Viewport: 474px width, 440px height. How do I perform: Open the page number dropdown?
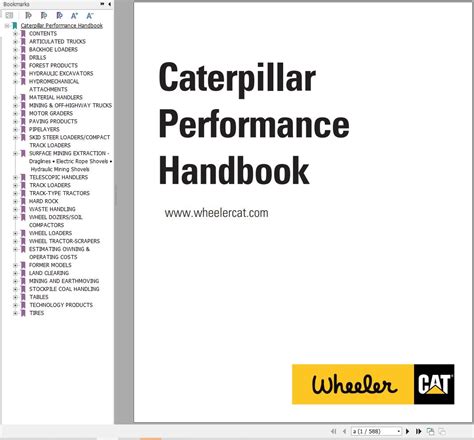point(399,431)
